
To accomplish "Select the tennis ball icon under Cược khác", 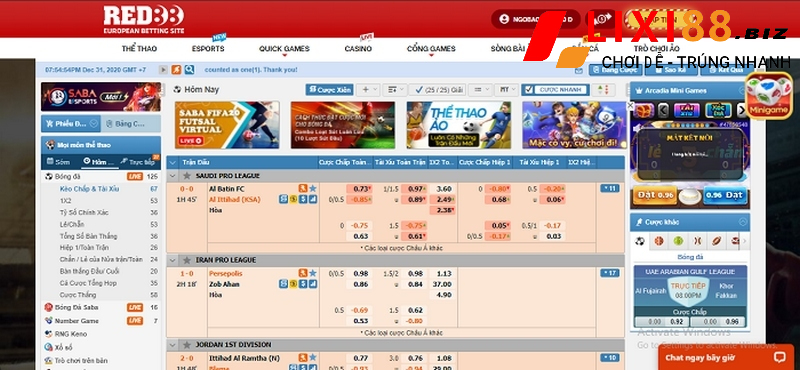I will click(678, 241).
